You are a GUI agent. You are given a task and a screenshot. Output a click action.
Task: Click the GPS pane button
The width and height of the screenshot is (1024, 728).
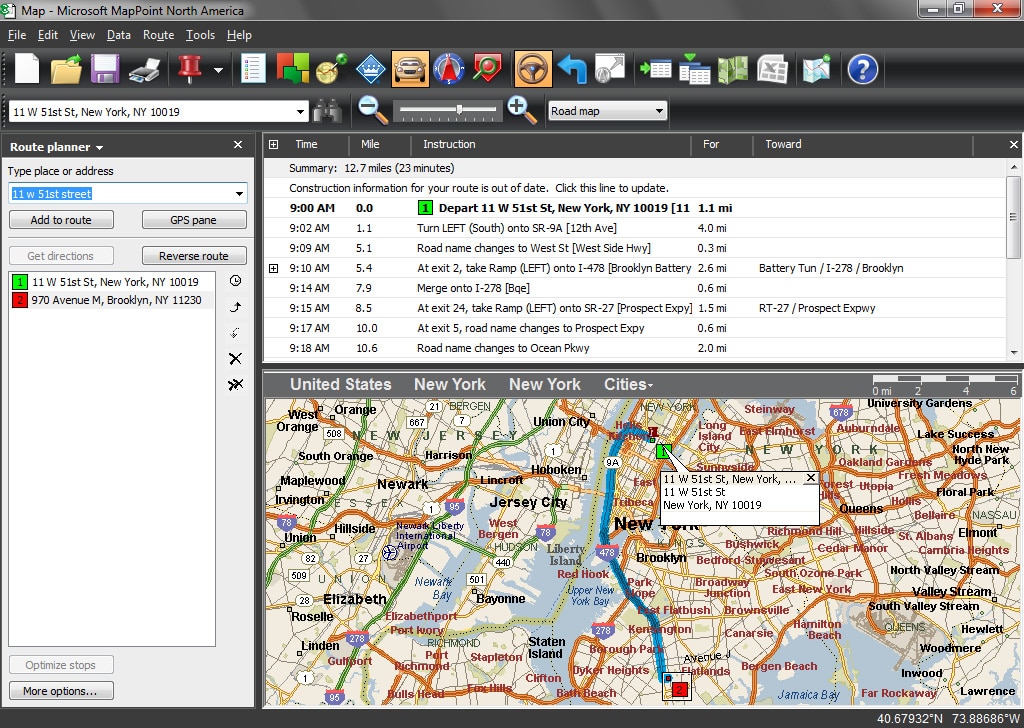tap(194, 220)
